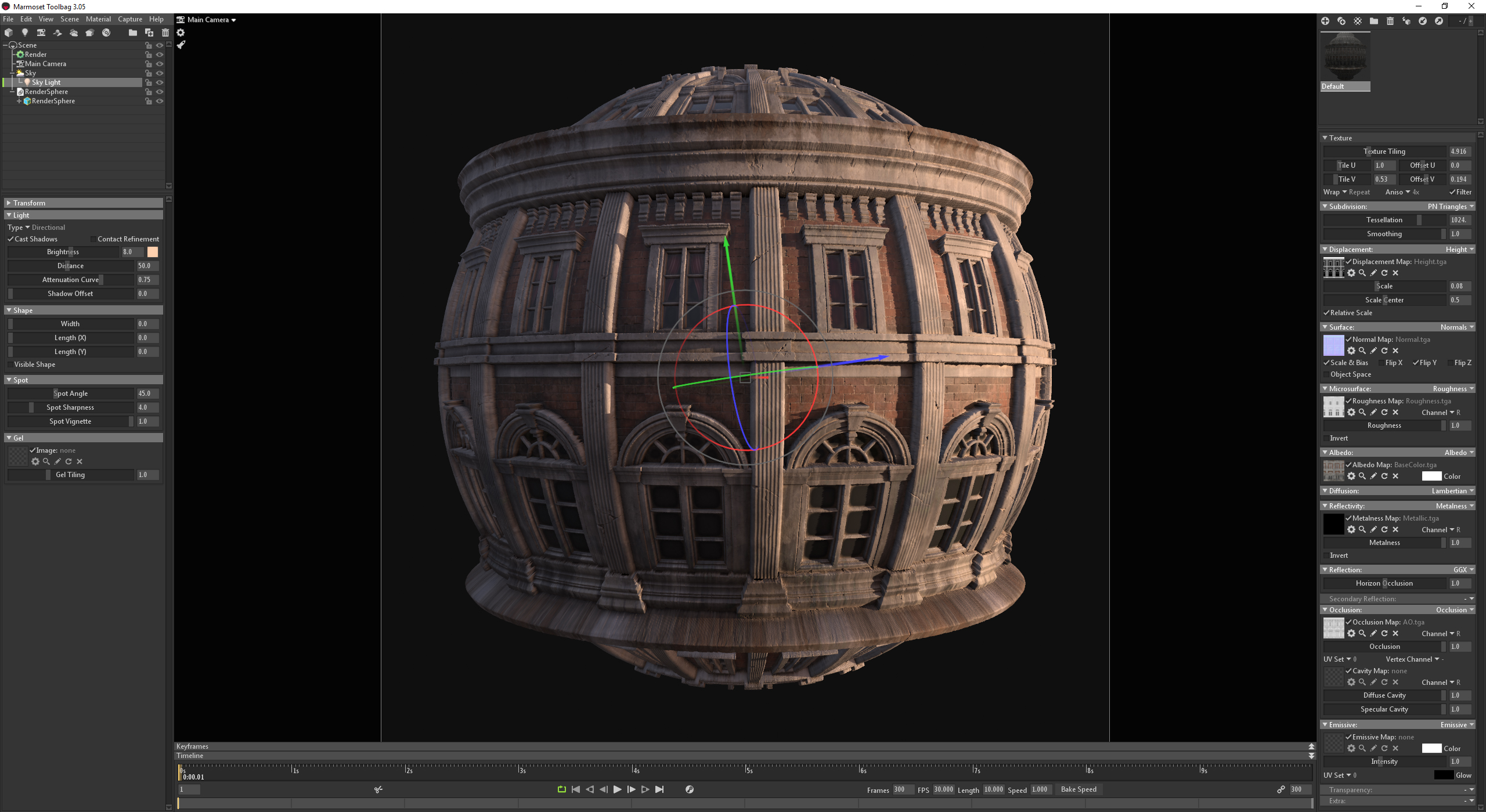
Task: Select the Default material thumbnail
Action: point(1346,62)
